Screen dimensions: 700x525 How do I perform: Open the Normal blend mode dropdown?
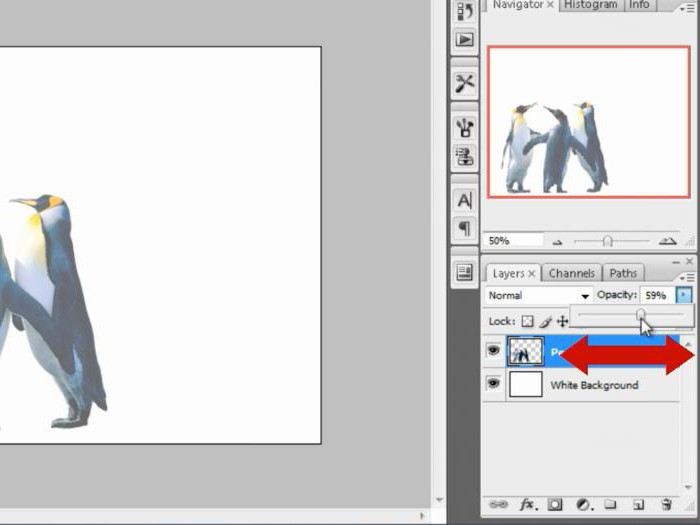(539, 296)
